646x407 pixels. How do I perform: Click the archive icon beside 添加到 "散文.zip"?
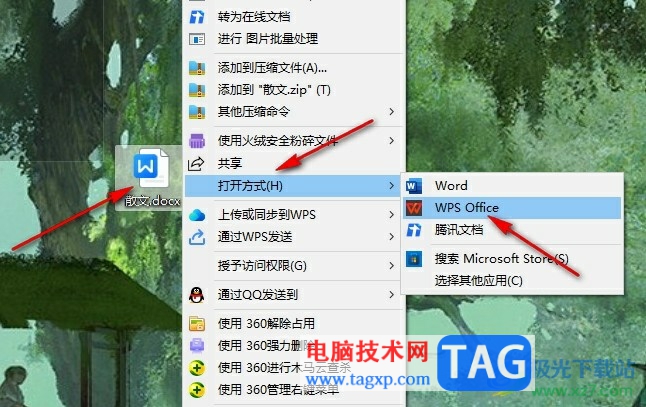point(197,90)
